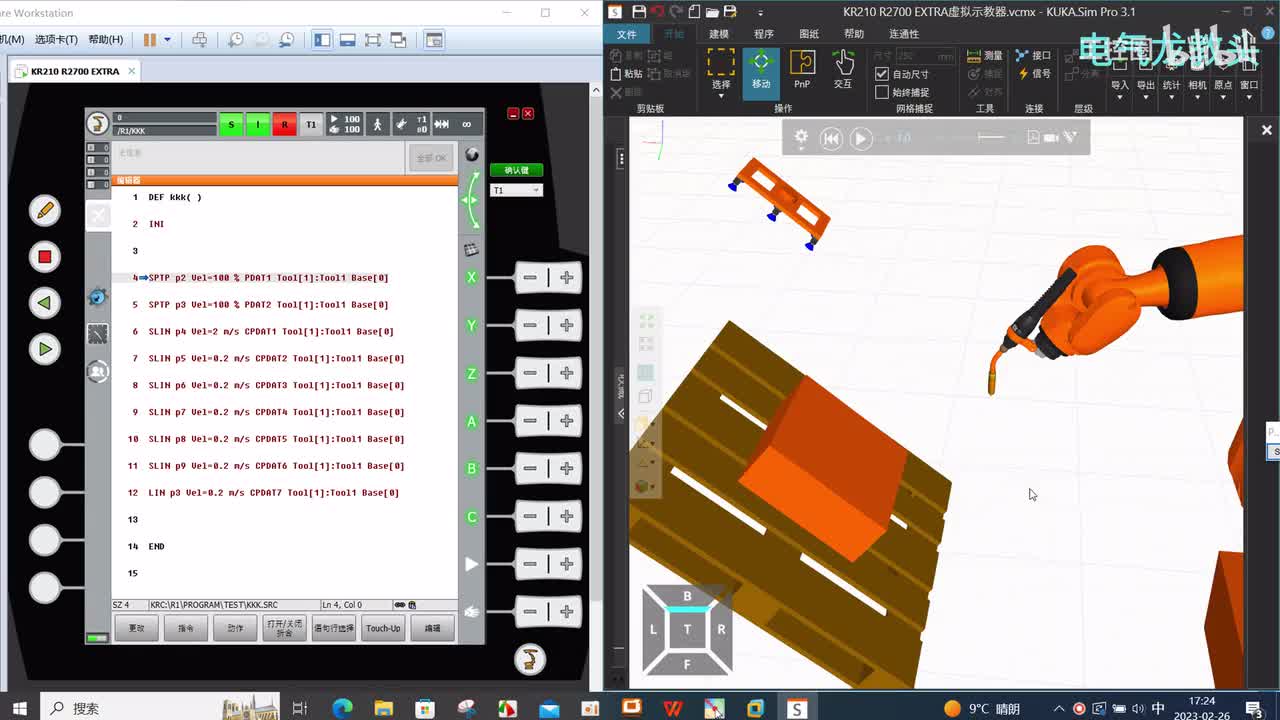Click the Change softkey in the pendant
Viewport: 1280px width, 720px height.
[x=137, y=628]
